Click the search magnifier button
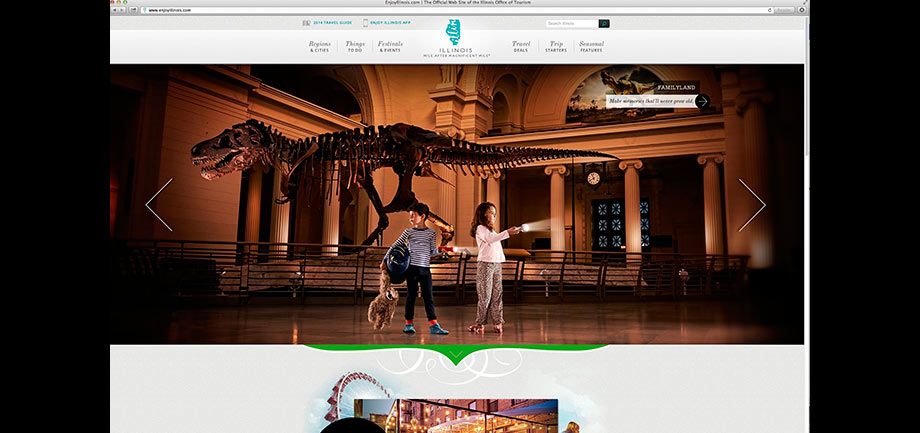Image resolution: width=920 pixels, height=433 pixels. tap(604, 23)
